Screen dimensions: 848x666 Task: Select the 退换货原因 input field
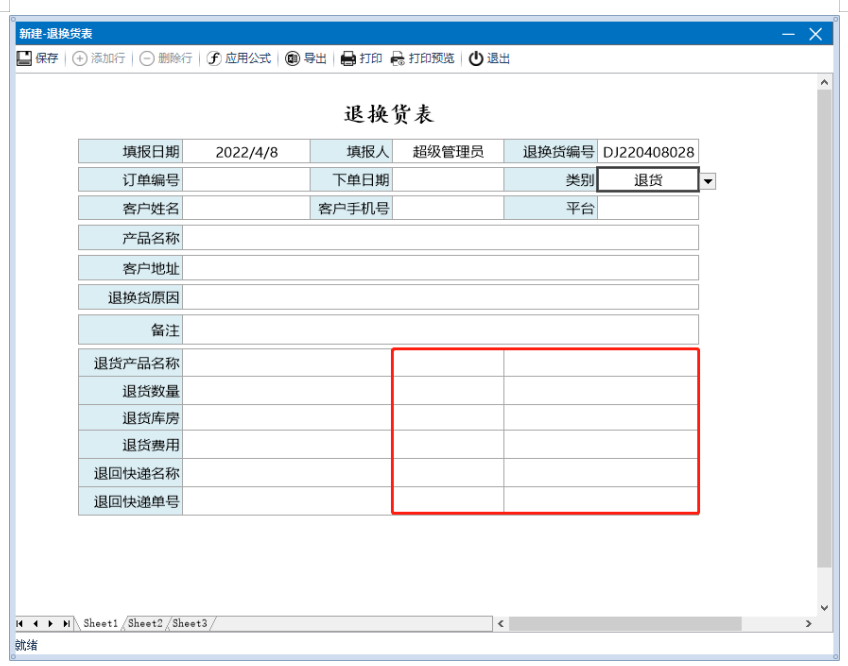pyautogui.click(x=440, y=298)
